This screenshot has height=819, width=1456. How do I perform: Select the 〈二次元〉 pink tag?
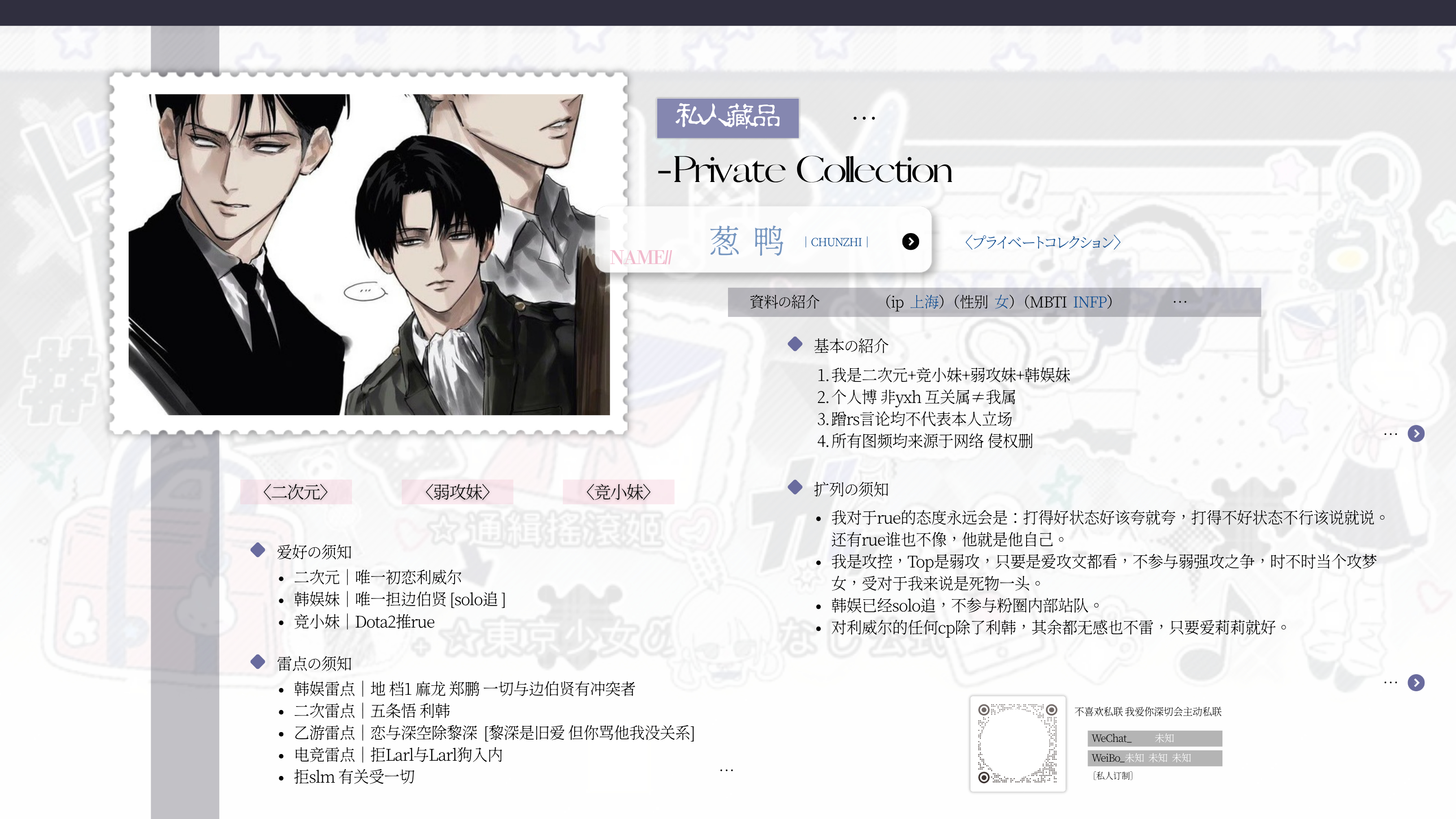tap(295, 491)
